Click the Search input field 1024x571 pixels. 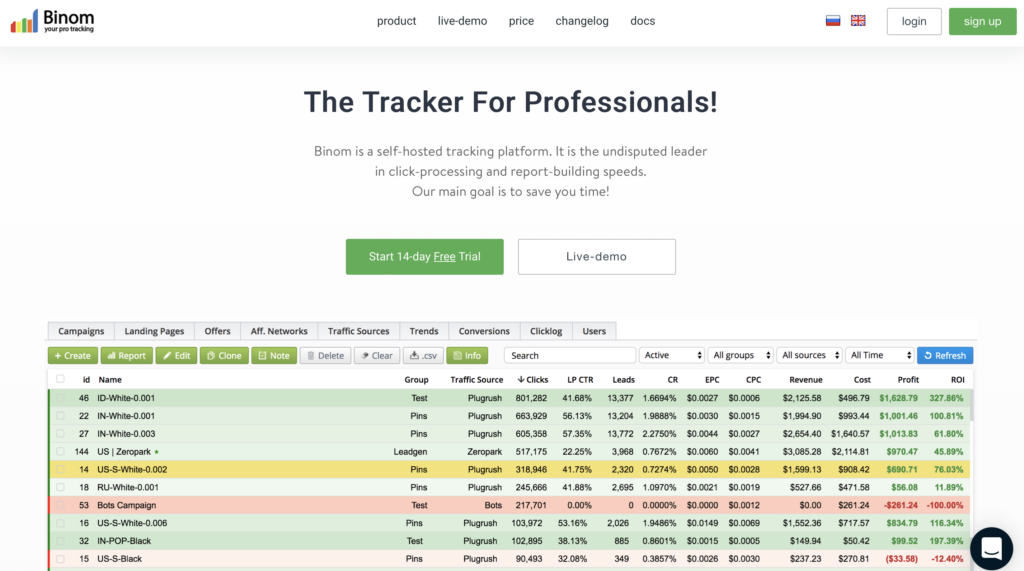pyautogui.click(x=569, y=355)
